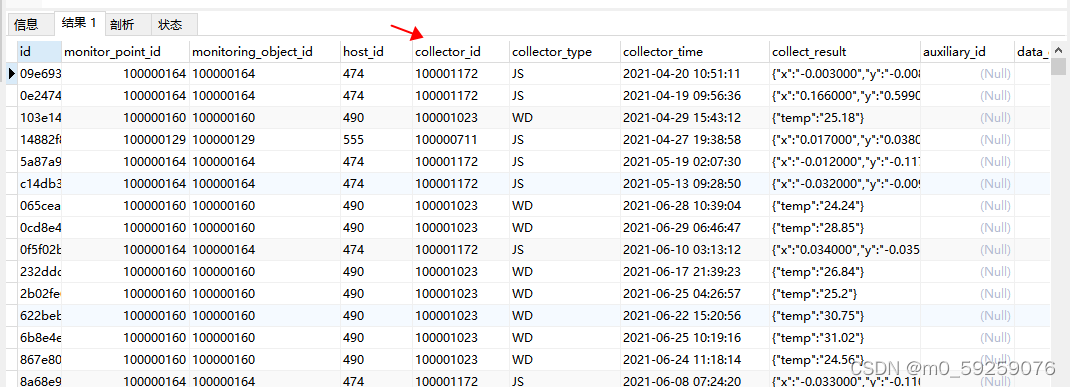Click the collect_result cell {"temp":"28.85"}
The width and height of the screenshot is (1071, 387).
pos(844,228)
